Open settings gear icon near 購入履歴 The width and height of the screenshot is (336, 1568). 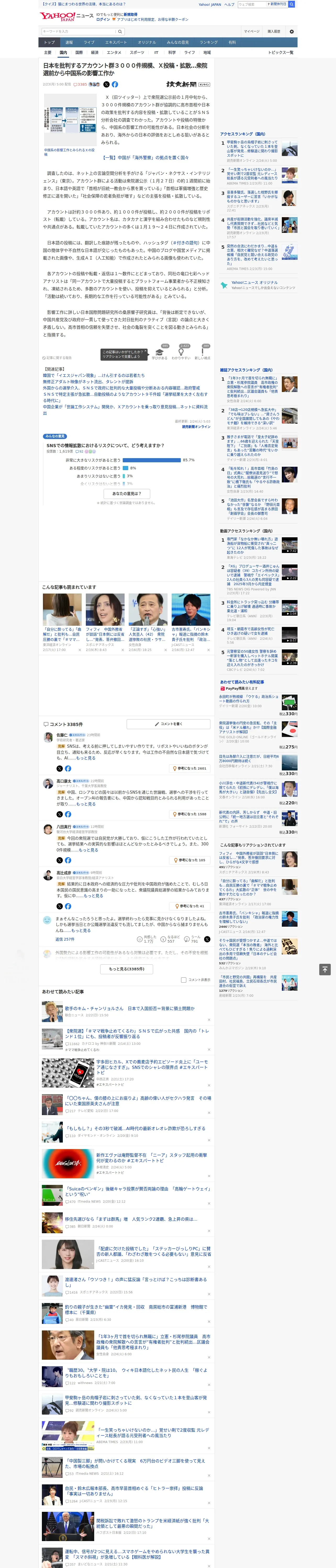pos(292,32)
